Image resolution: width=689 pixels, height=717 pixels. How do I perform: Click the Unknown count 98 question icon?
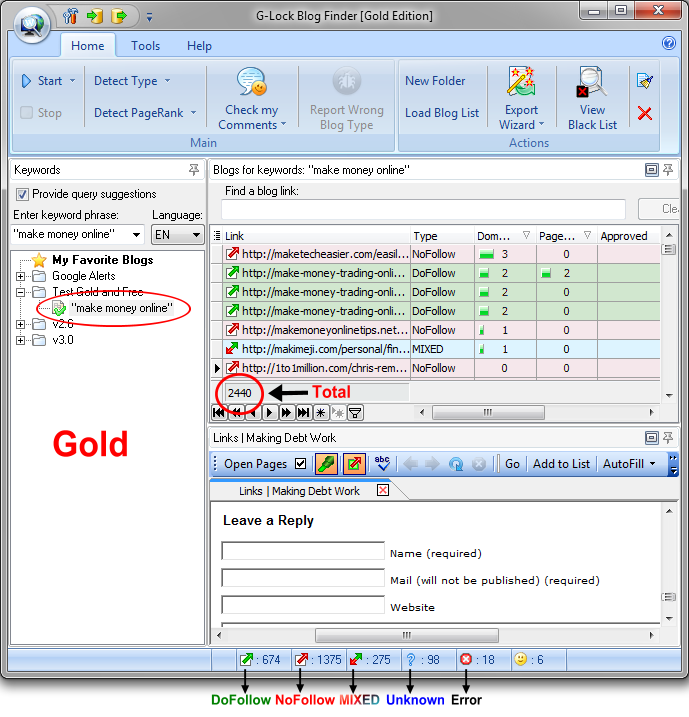[411, 659]
